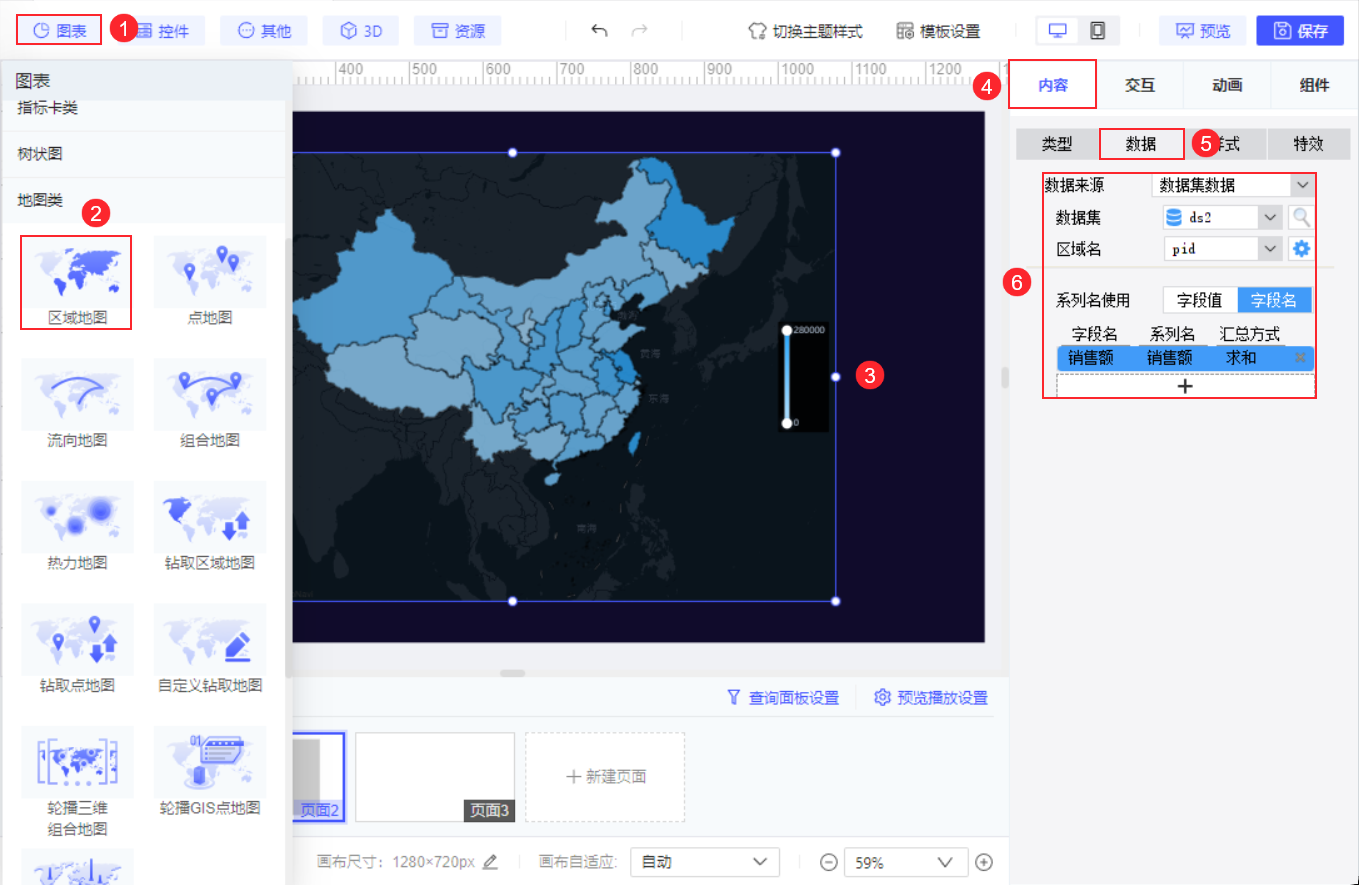The height and width of the screenshot is (885, 1359).
Task: Open 区域名 gear settings icon
Action: 1301,249
